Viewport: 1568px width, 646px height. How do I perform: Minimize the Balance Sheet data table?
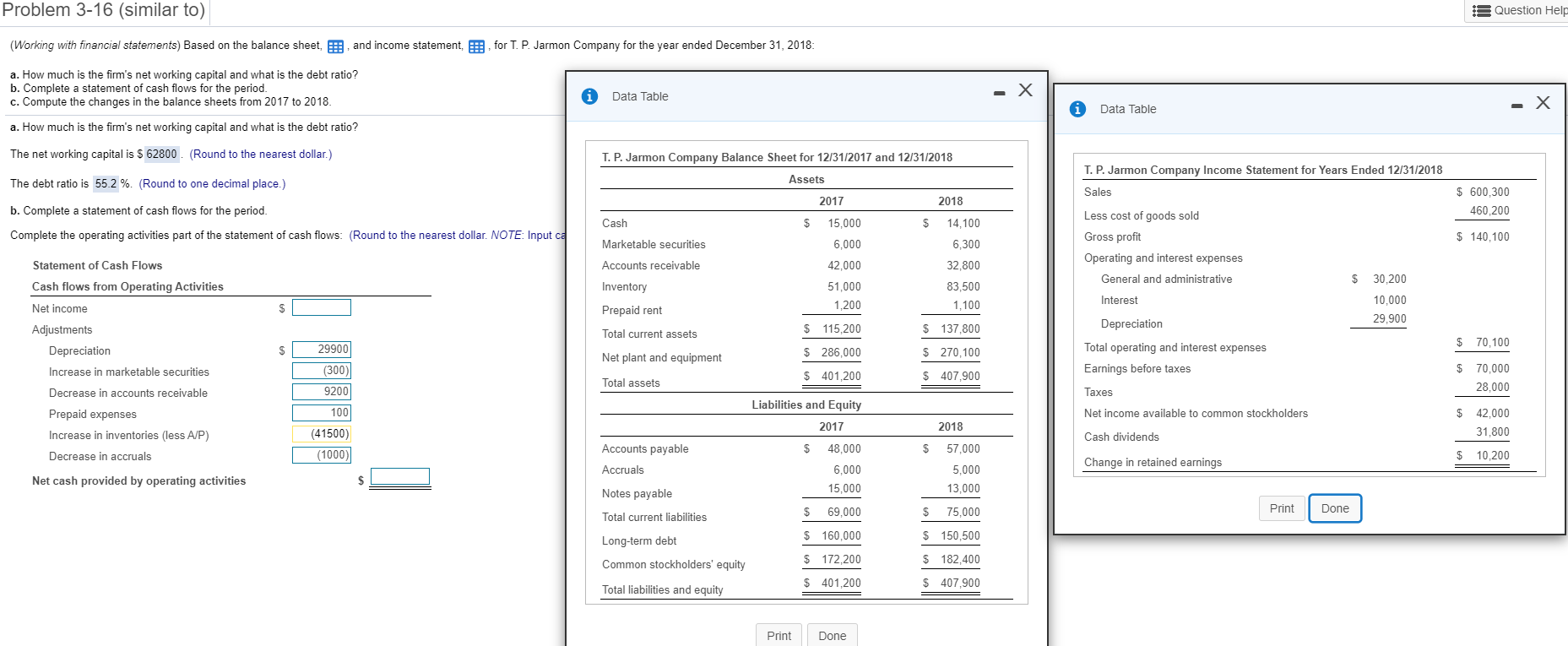tap(999, 92)
